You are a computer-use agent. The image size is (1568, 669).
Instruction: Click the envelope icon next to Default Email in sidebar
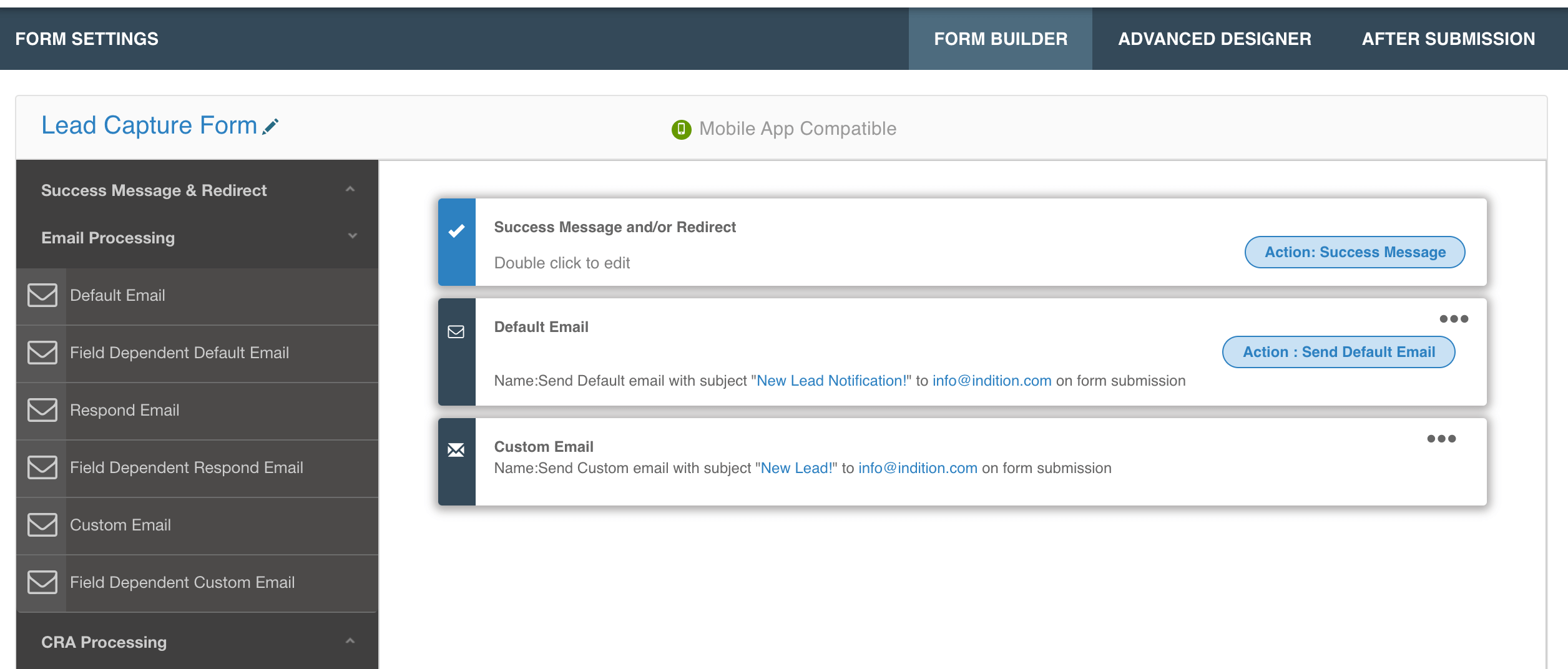[42, 295]
